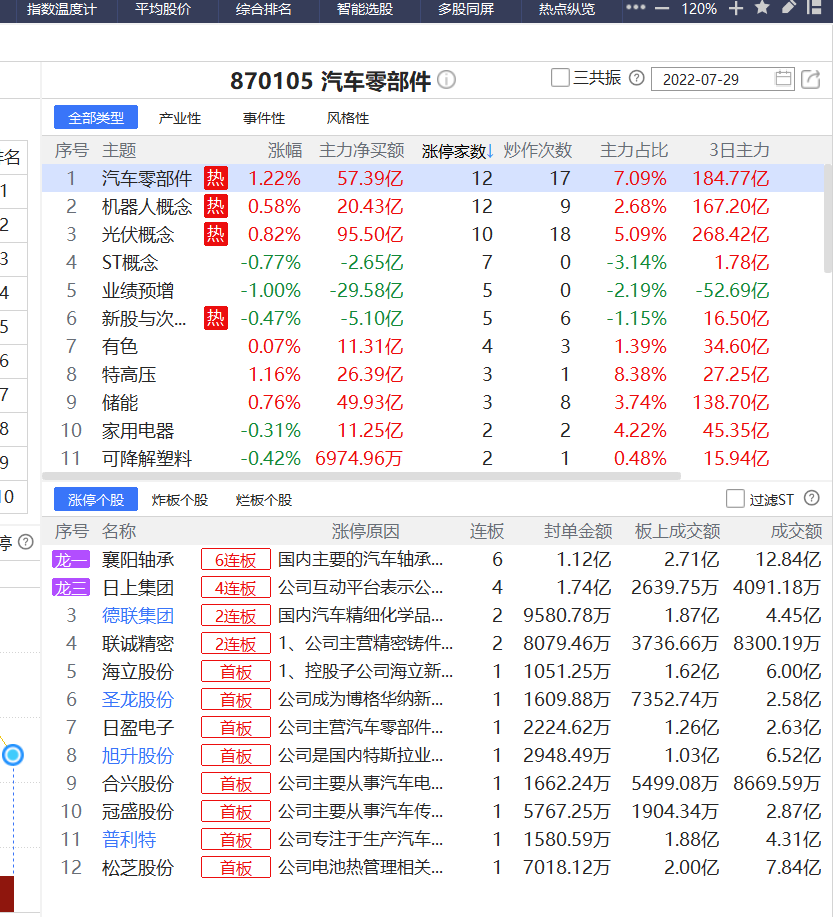Sort by 炒作次数 column header

click(538, 150)
